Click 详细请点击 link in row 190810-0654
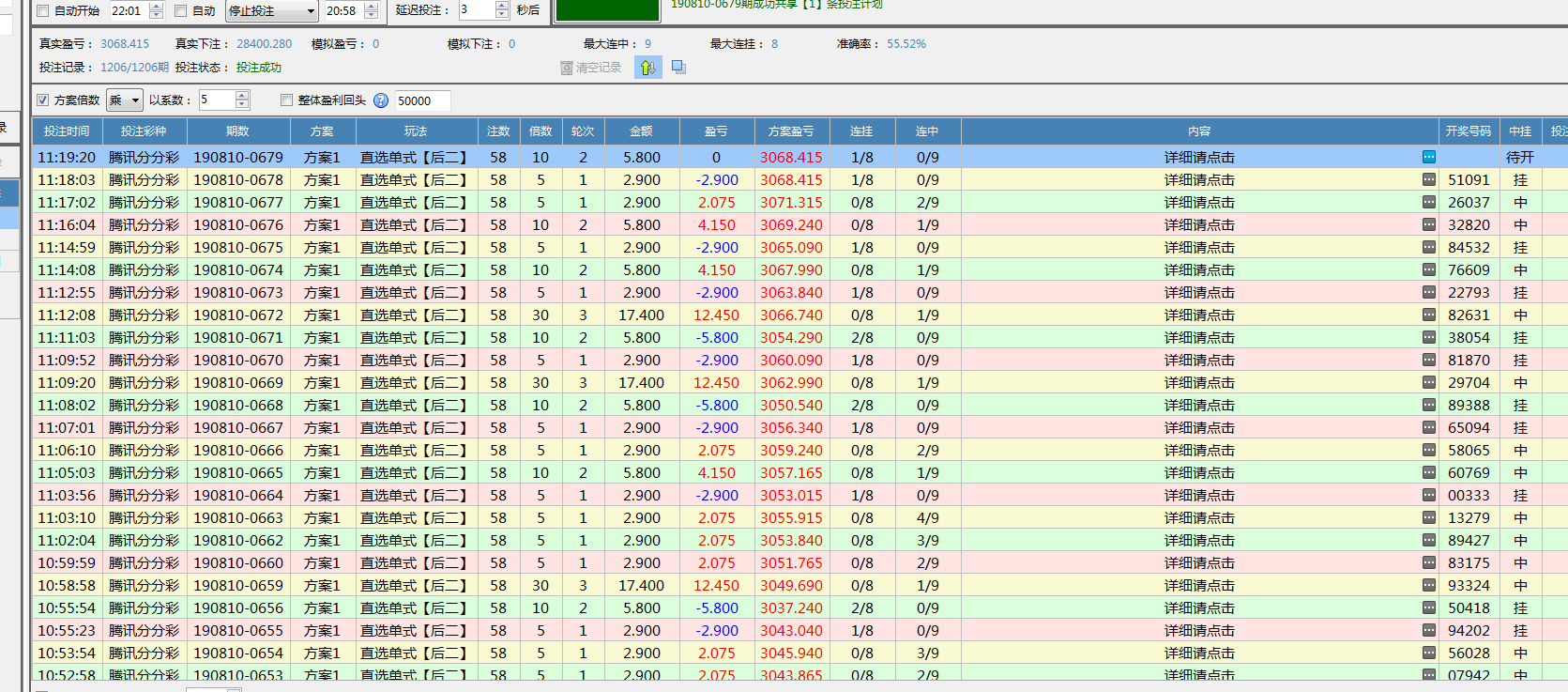Viewport: 1568px width, 692px height. point(1199,654)
